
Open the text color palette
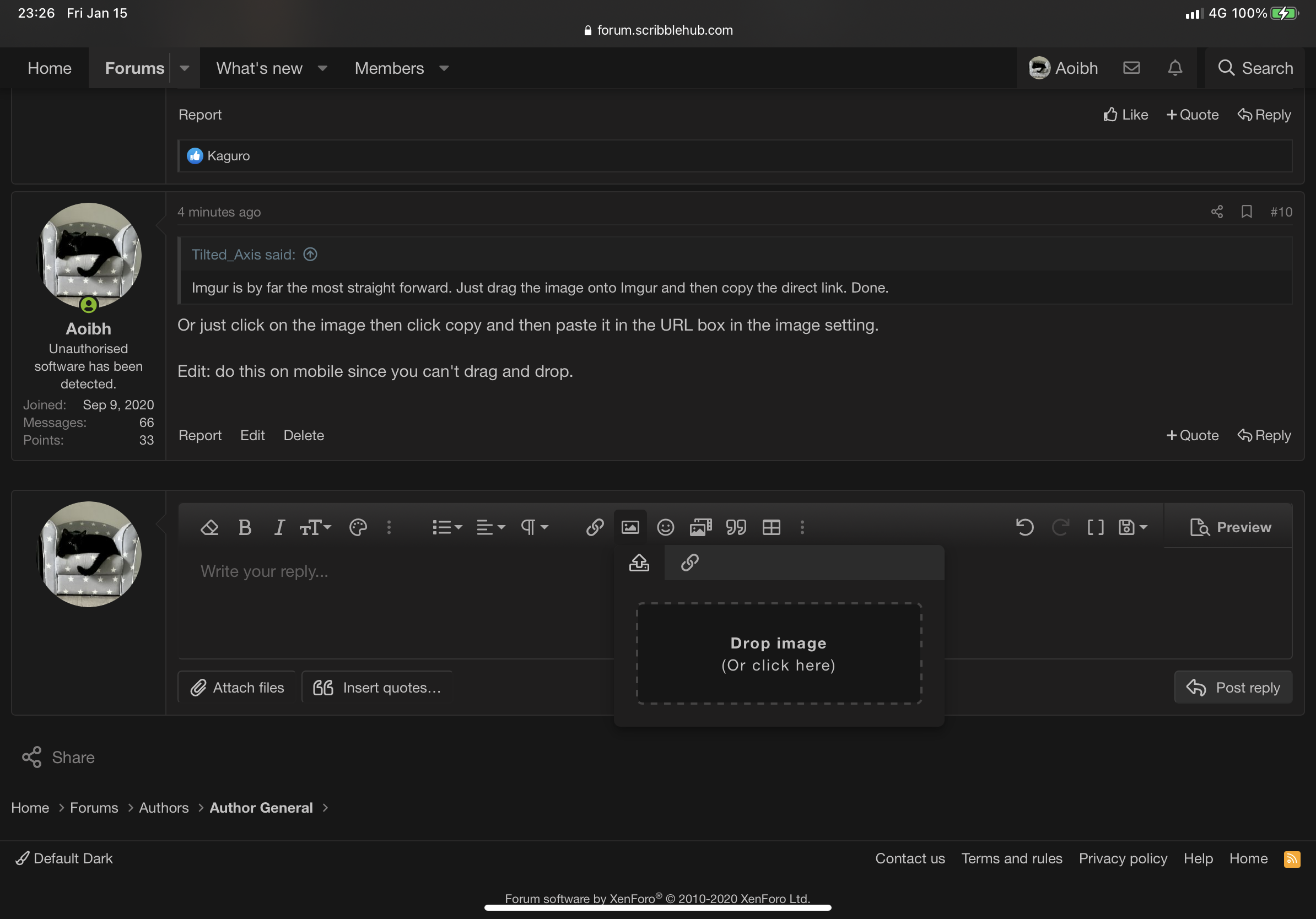pos(358,527)
